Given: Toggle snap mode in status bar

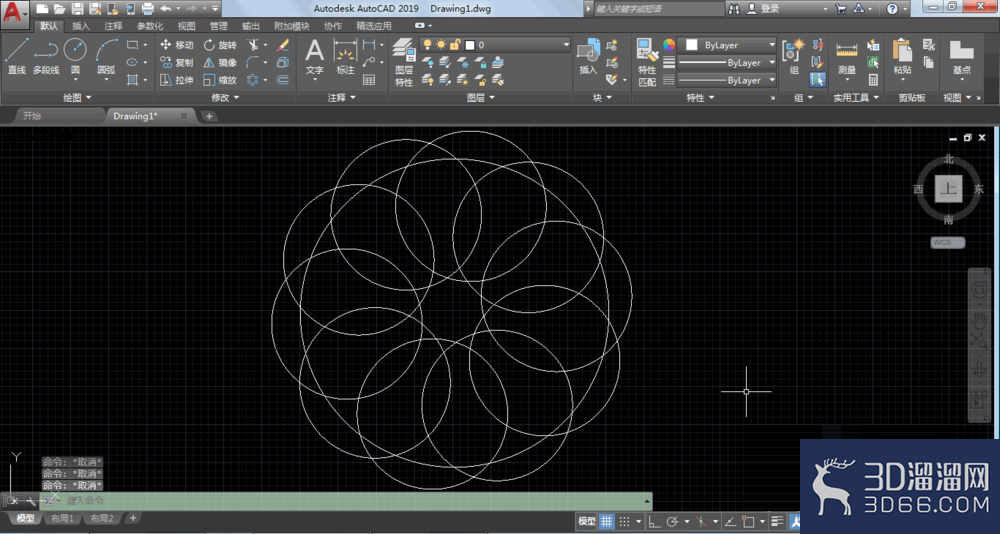Looking at the screenshot, I should [x=625, y=521].
